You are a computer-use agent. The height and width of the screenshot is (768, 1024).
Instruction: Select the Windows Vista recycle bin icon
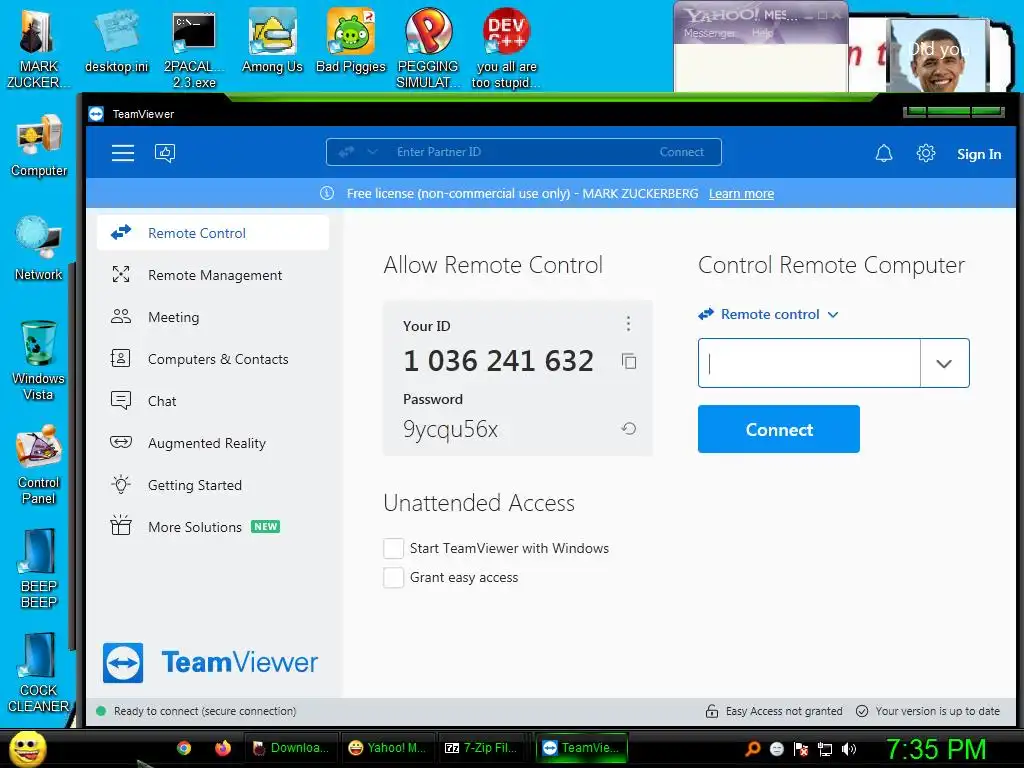pyautogui.click(x=39, y=361)
